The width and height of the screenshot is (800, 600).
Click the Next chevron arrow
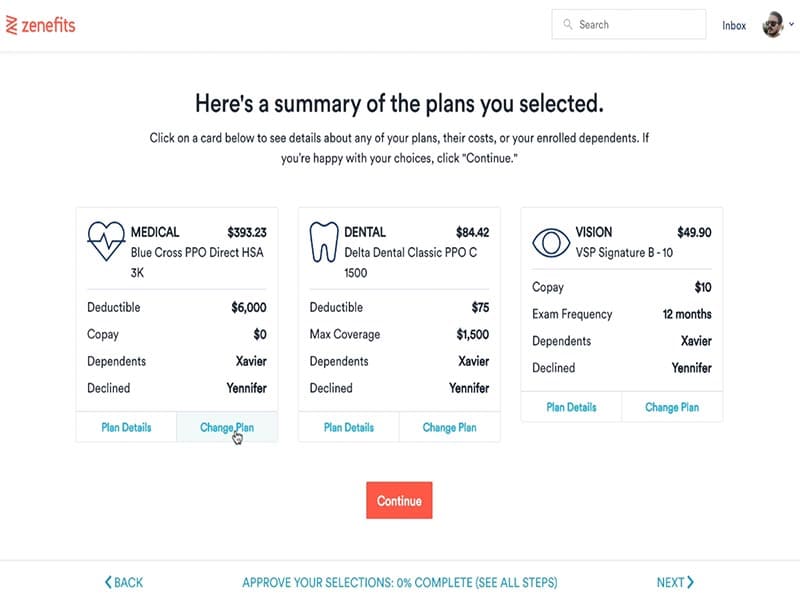click(x=690, y=582)
